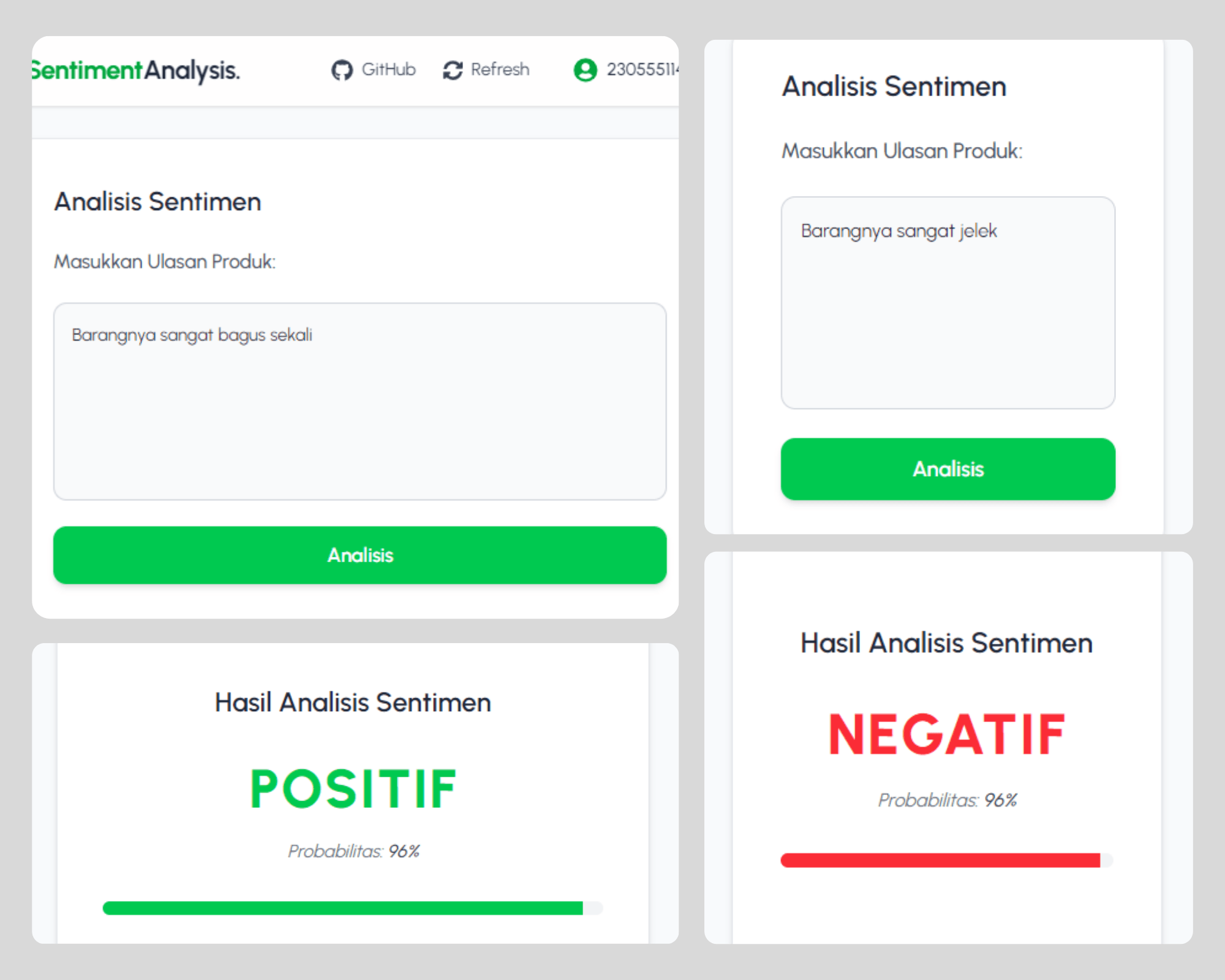Click the 'Analisis Sentimen' heading in the left panel
The image size is (1225, 980).
point(158,202)
